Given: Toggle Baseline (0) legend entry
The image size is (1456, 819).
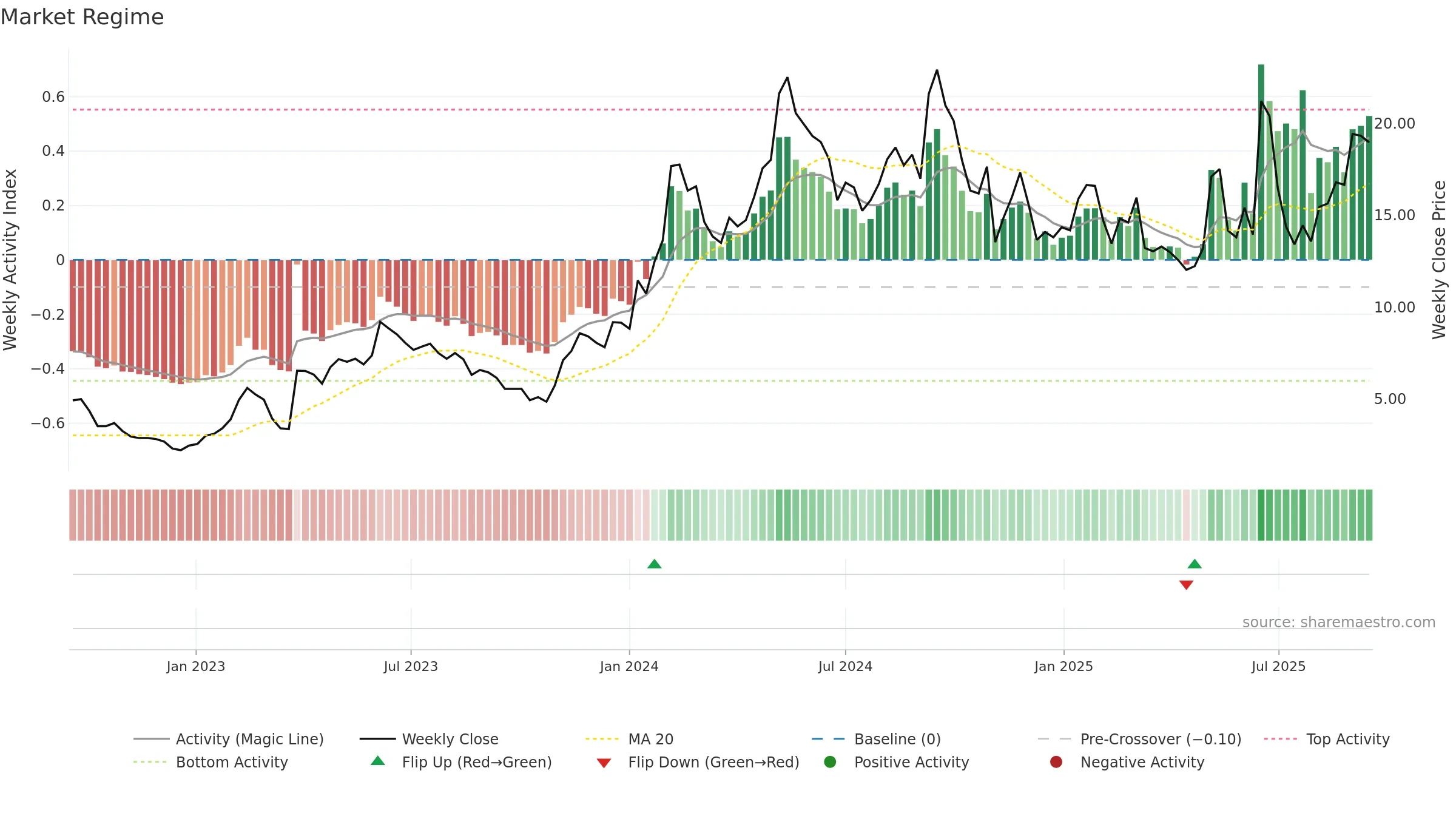Looking at the screenshot, I should [x=876, y=739].
